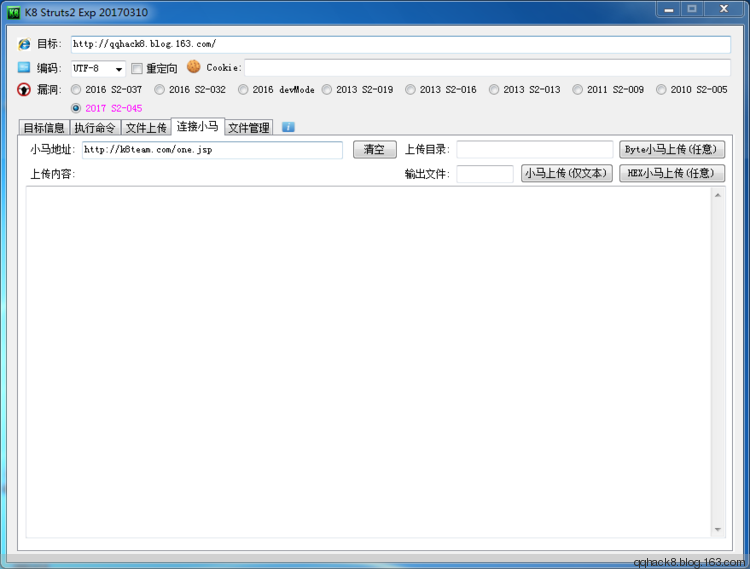Viewport: 750px width, 569px height.
Task: Switch to the 文件上传 tab
Action: click(146, 128)
